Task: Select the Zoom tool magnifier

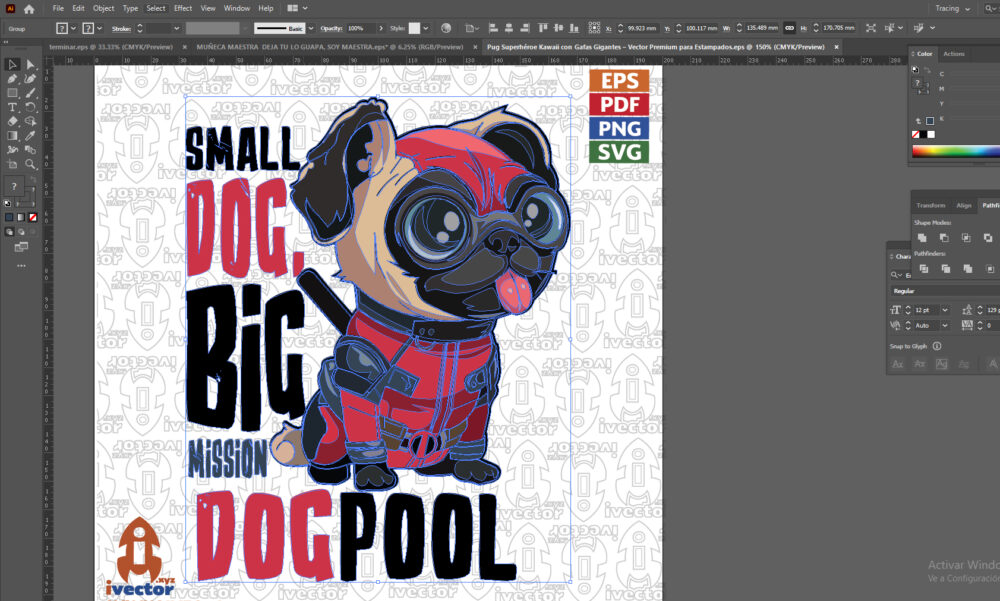Action: (31, 165)
